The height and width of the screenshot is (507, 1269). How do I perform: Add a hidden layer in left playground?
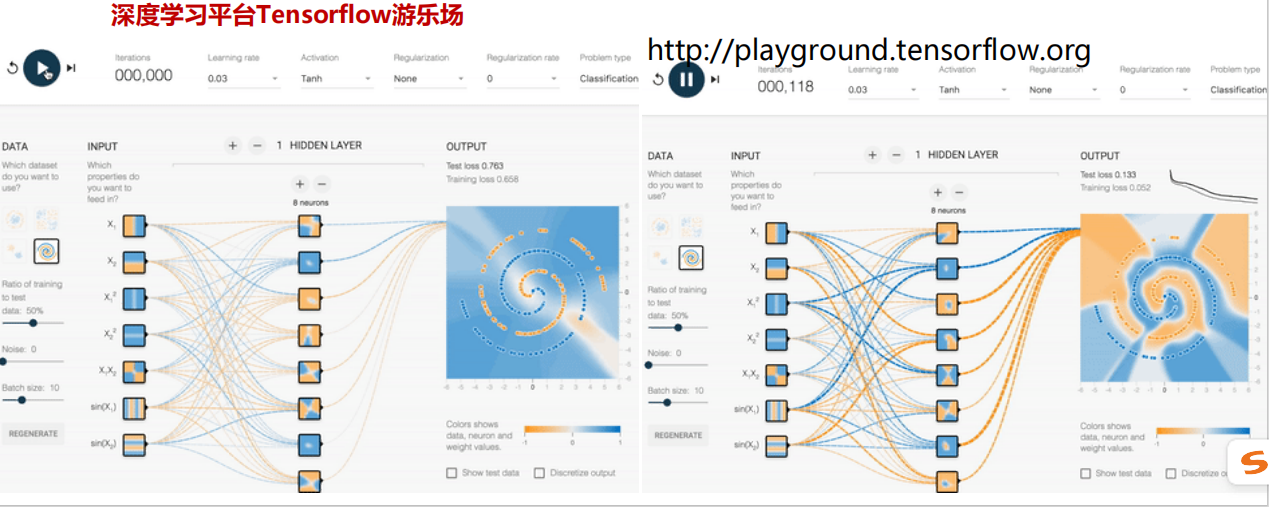pos(232,145)
